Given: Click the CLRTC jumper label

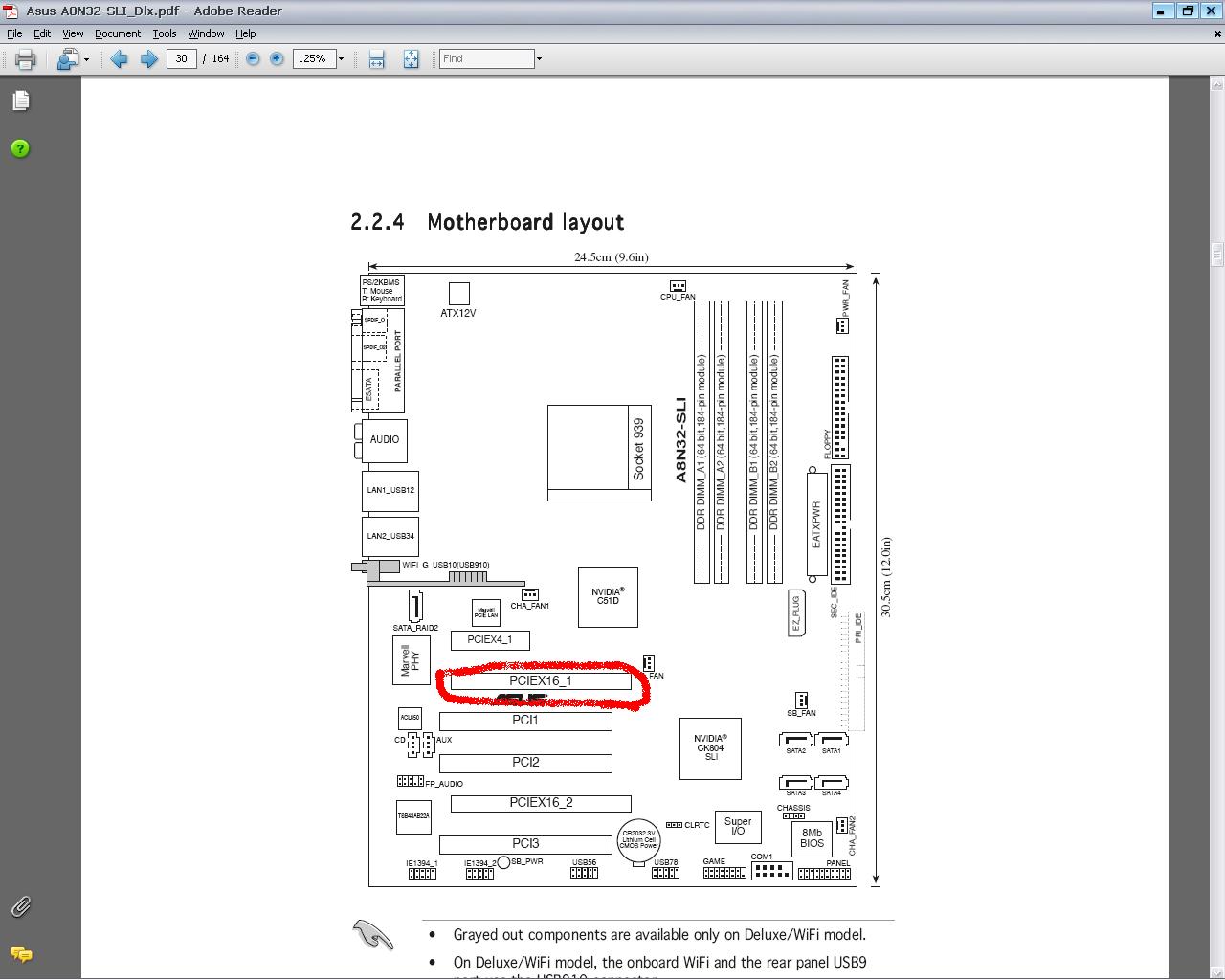Looking at the screenshot, I should pyautogui.click(x=697, y=825).
